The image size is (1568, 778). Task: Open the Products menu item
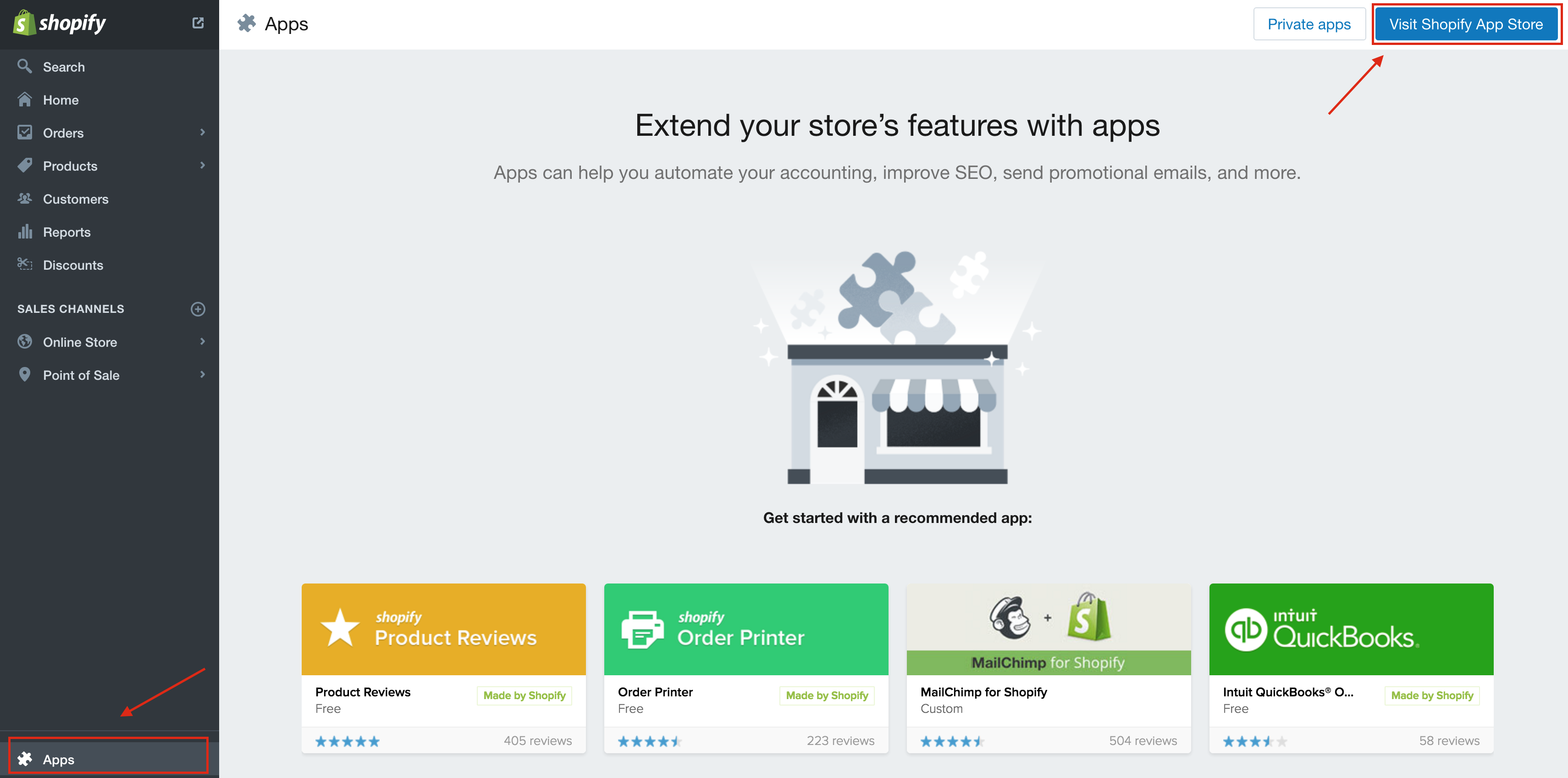(x=110, y=166)
